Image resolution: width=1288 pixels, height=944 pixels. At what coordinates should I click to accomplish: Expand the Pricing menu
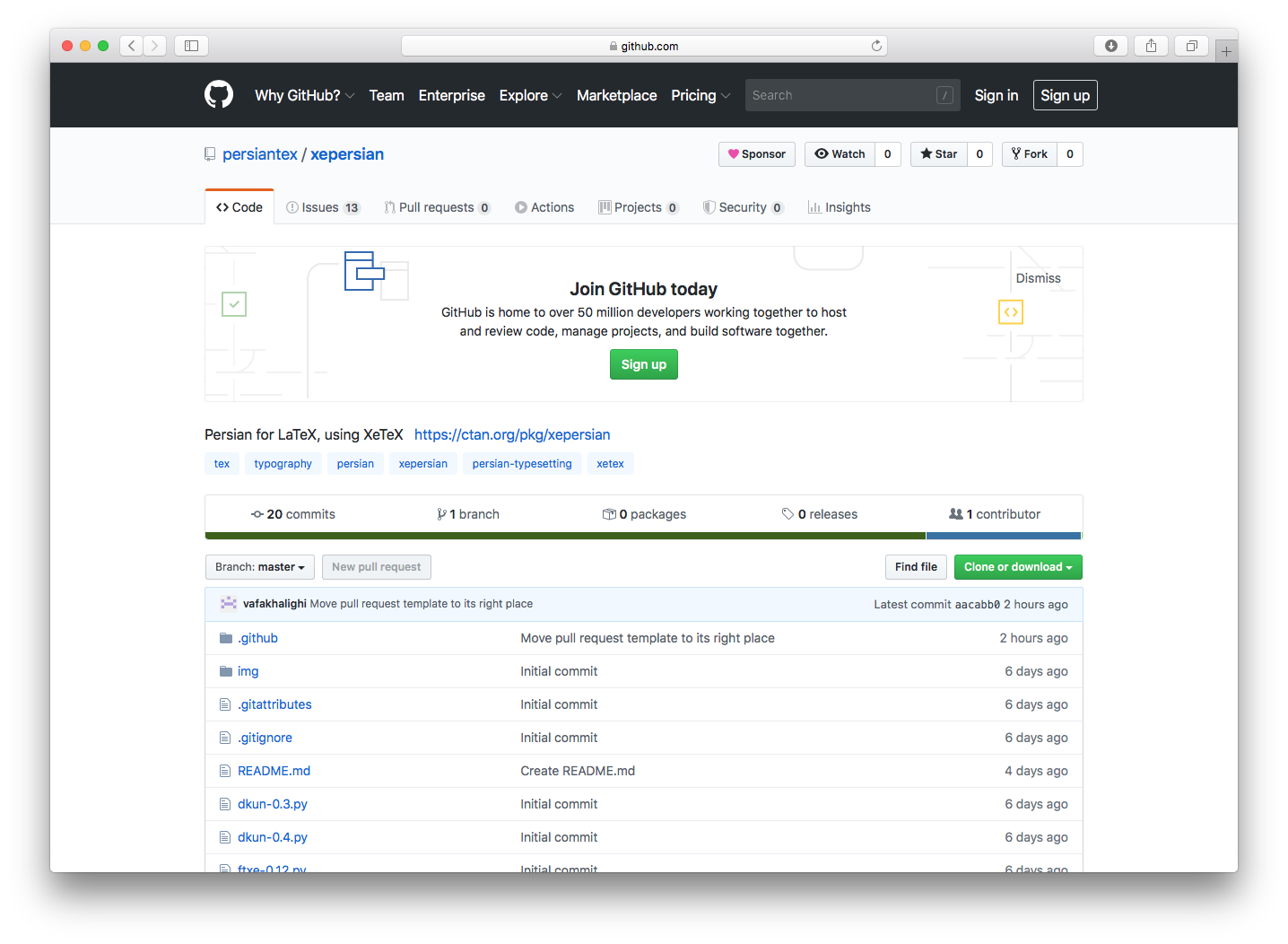click(x=701, y=95)
